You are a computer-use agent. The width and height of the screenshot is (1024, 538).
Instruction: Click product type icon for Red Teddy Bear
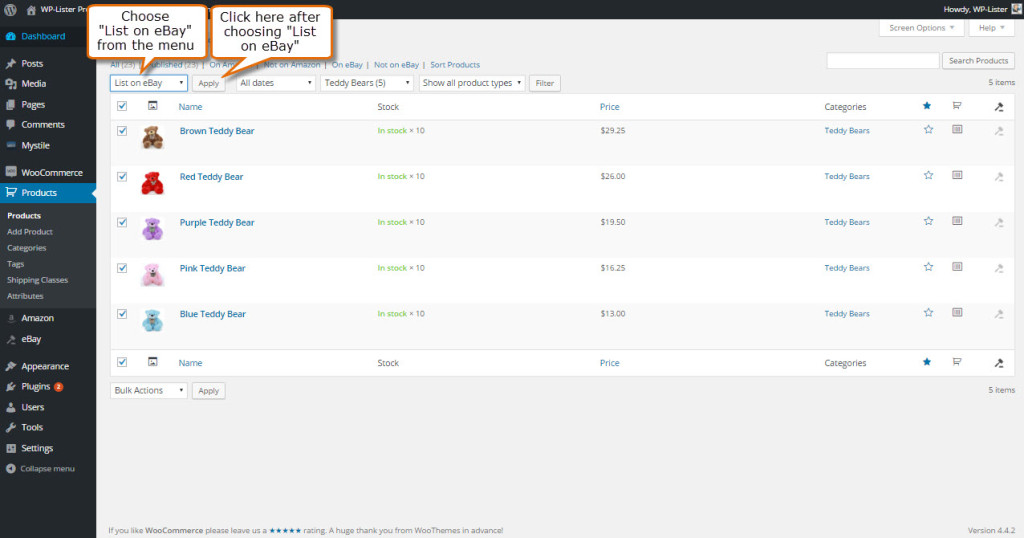point(957,176)
